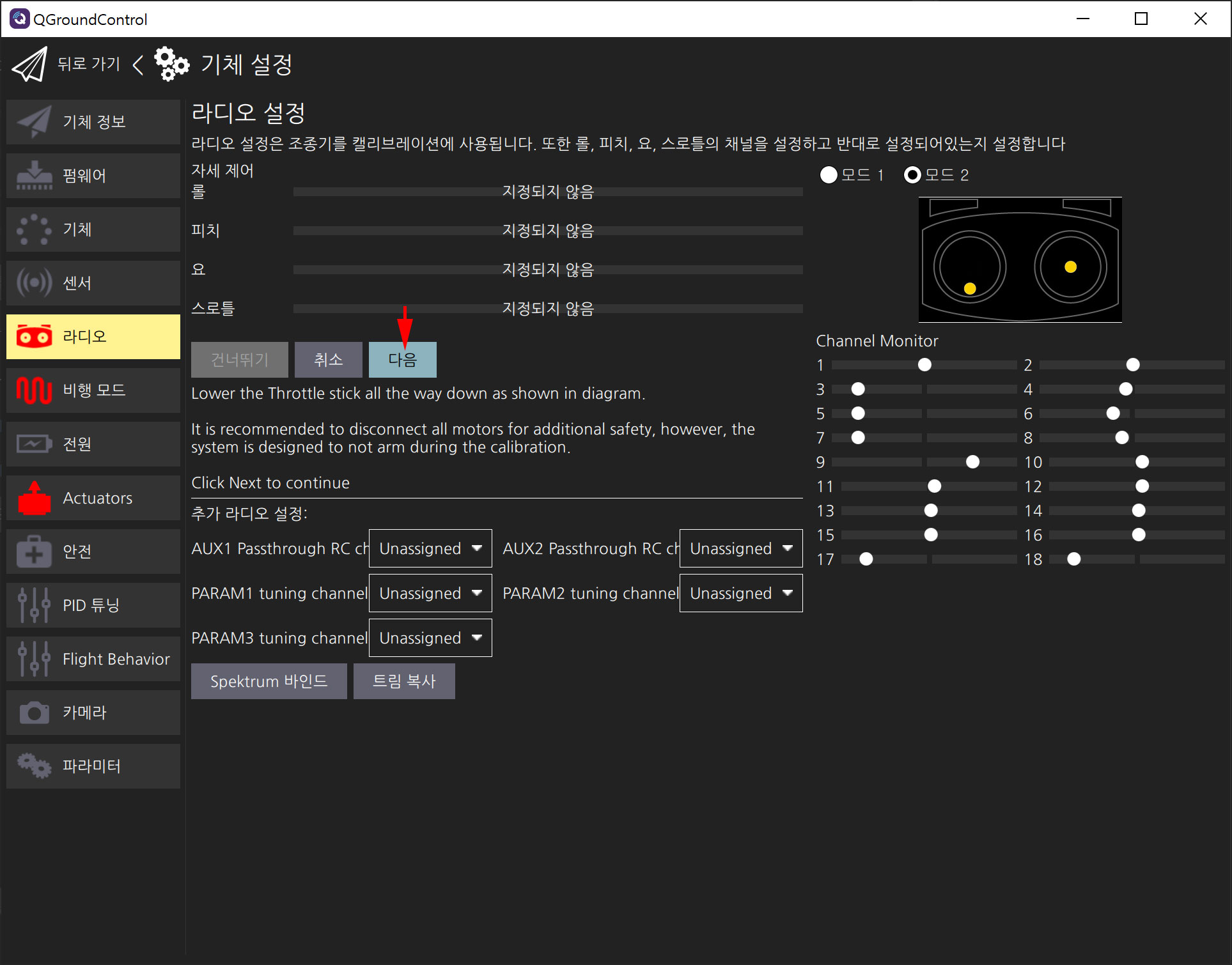The height and width of the screenshot is (965, 1232).
Task: Click the transmitter stick diagram image
Action: 1020,259
